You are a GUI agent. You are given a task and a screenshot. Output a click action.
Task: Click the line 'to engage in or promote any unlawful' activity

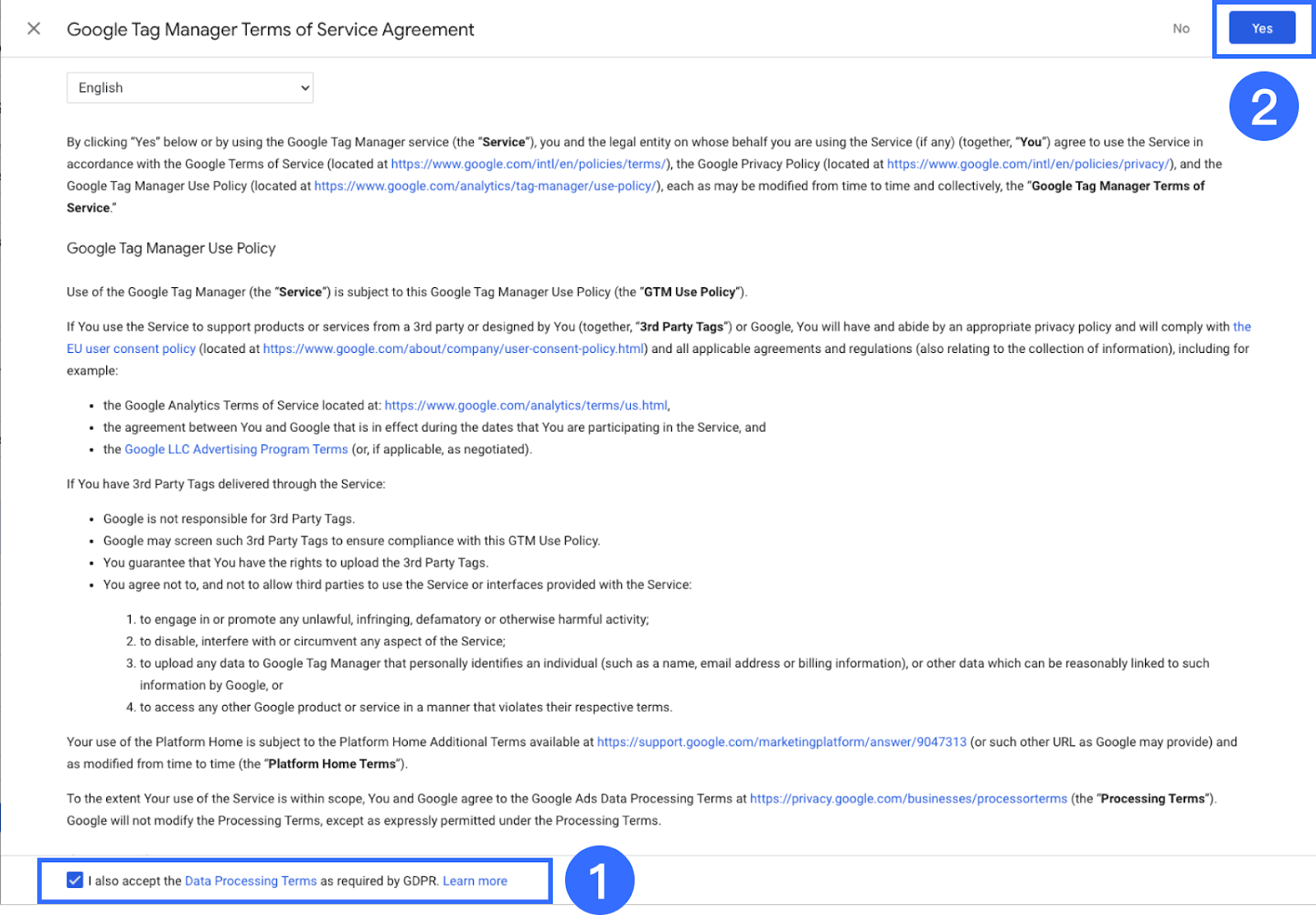(x=394, y=620)
